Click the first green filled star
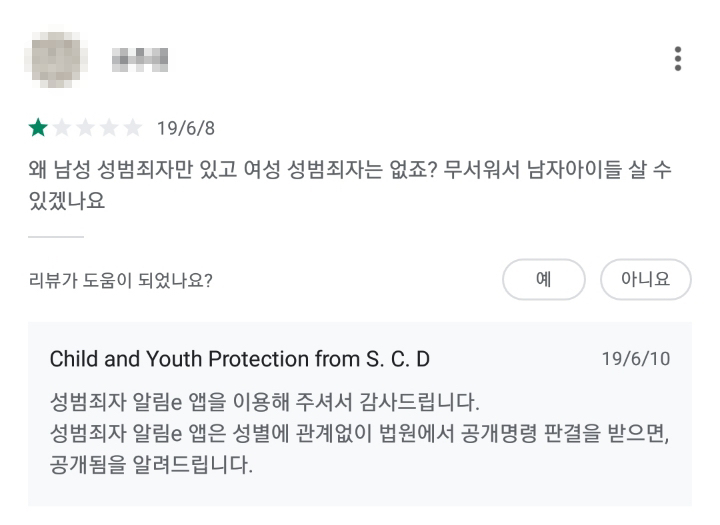 pyautogui.click(x=38, y=128)
